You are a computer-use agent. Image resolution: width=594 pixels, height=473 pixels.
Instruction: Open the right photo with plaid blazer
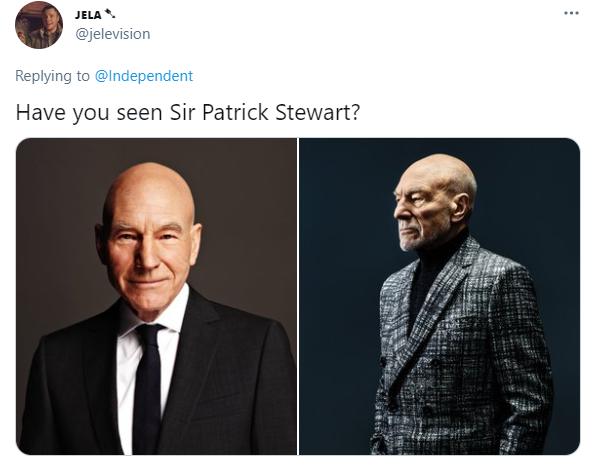click(439, 296)
